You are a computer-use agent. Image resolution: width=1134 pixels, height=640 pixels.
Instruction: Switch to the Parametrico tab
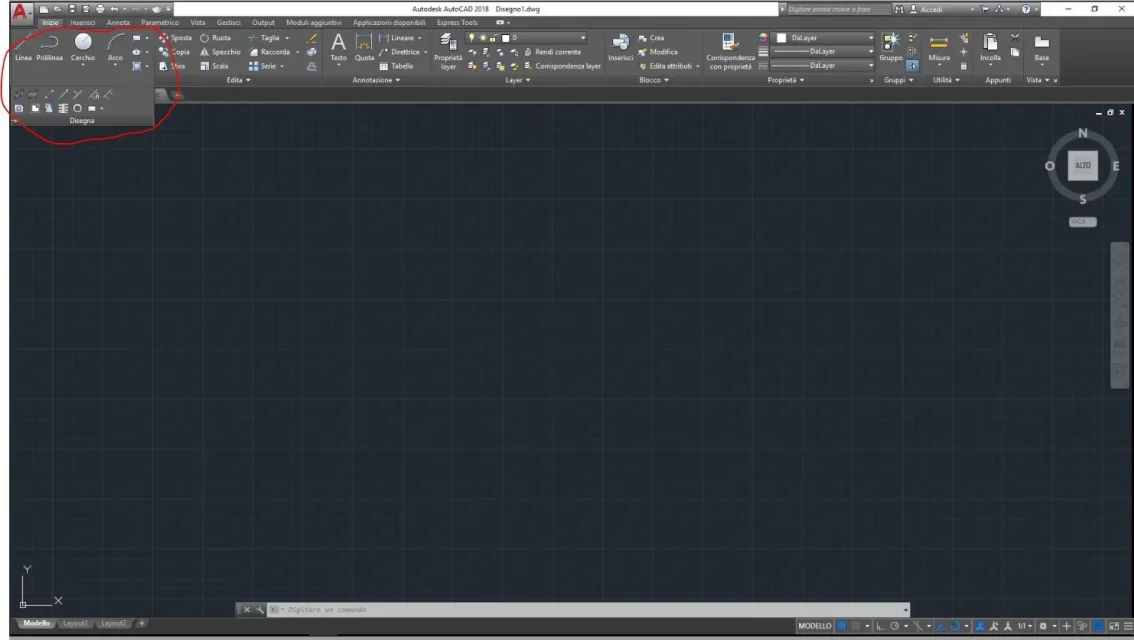(160, 22)
